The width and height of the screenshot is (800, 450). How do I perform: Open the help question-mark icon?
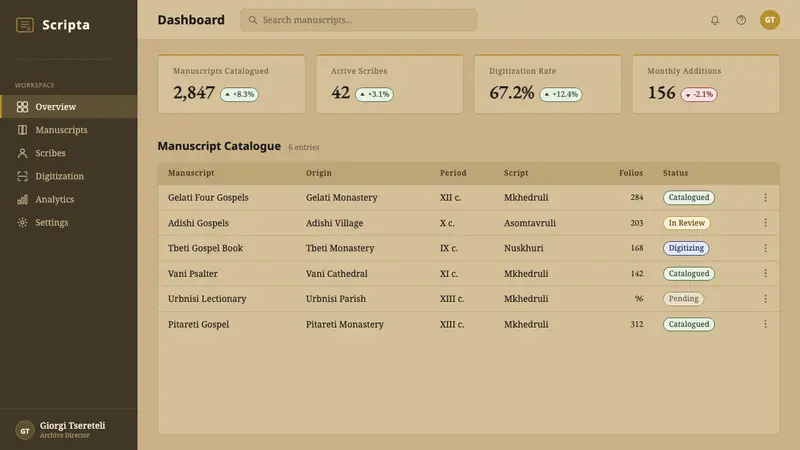pos(741,20)
